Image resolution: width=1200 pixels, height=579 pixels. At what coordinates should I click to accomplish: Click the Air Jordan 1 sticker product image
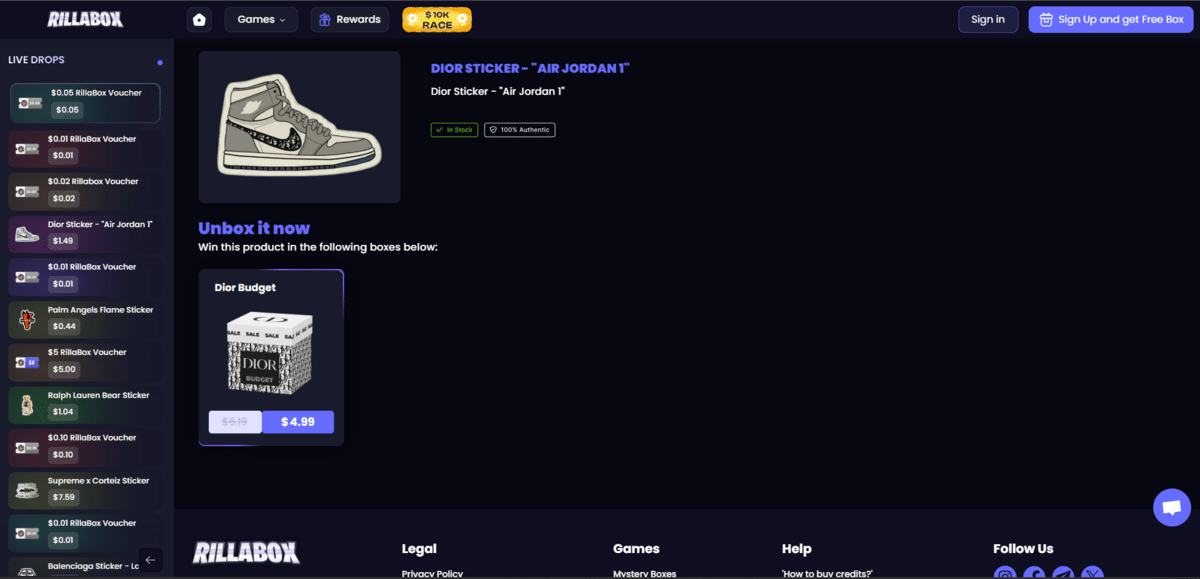(x=299, y=127)
